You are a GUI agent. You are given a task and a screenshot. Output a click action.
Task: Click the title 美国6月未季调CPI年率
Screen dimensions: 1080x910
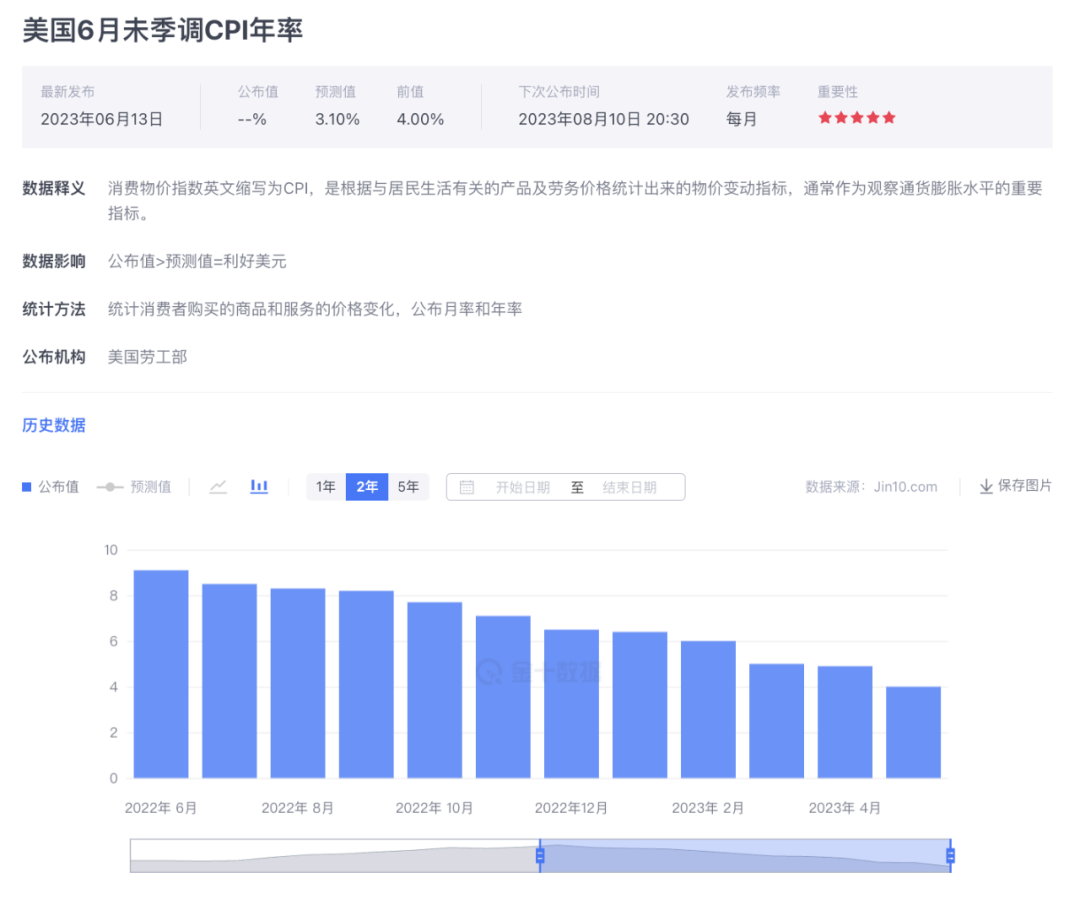[x=163, y=30]
